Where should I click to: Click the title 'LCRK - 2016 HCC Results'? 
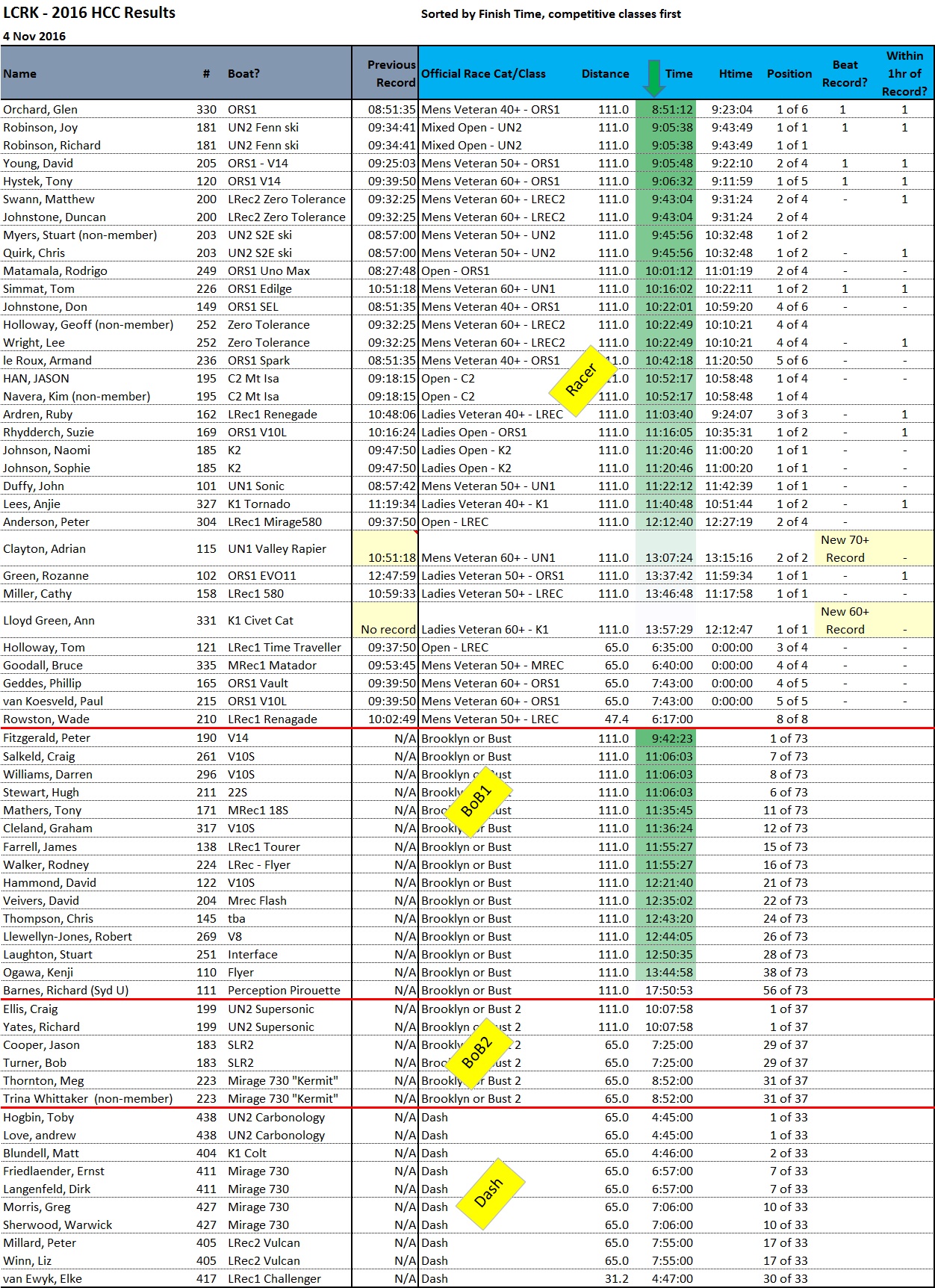[x=89, y=13]
